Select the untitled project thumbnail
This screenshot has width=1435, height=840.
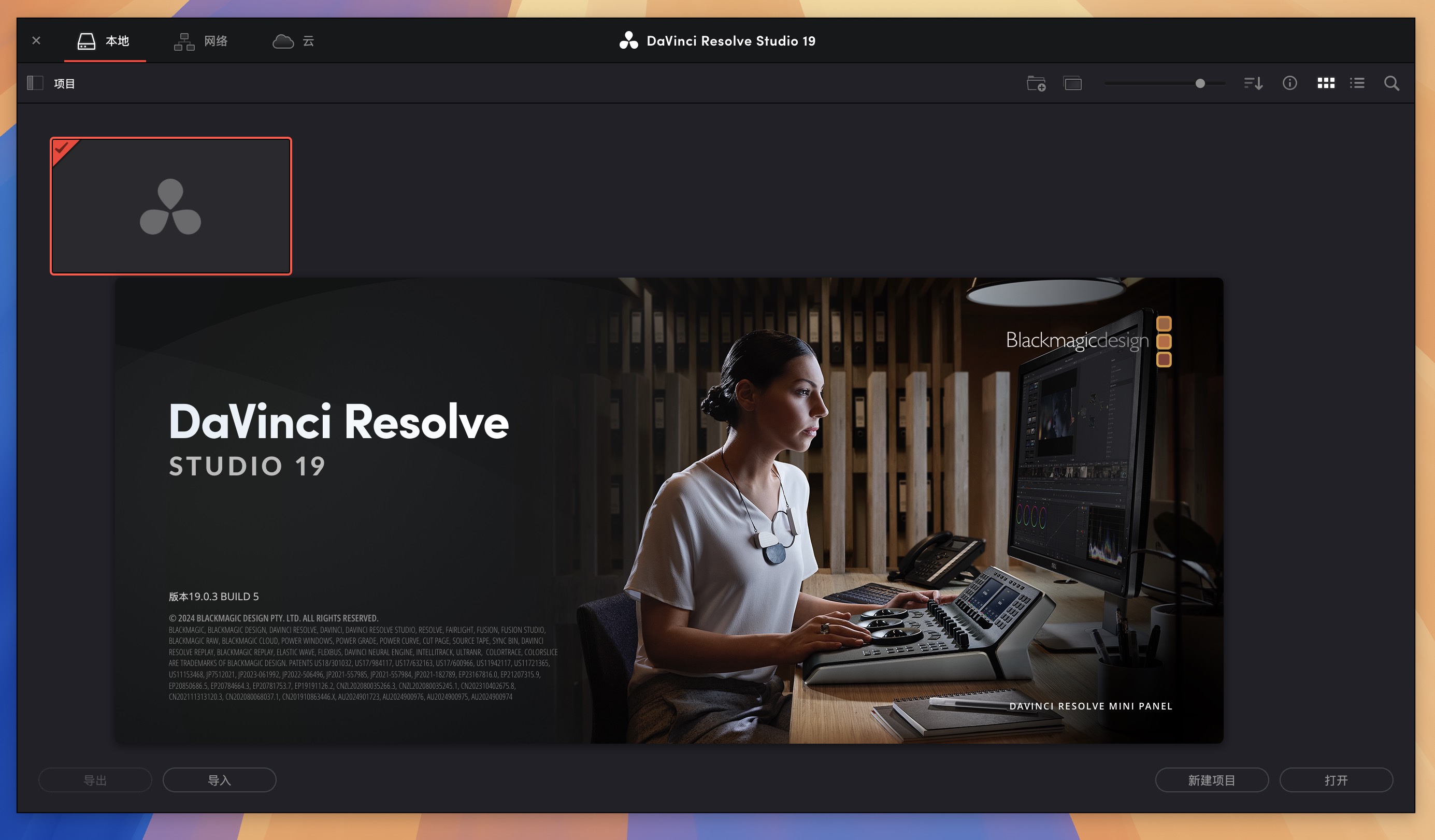[x=171, y=206]
